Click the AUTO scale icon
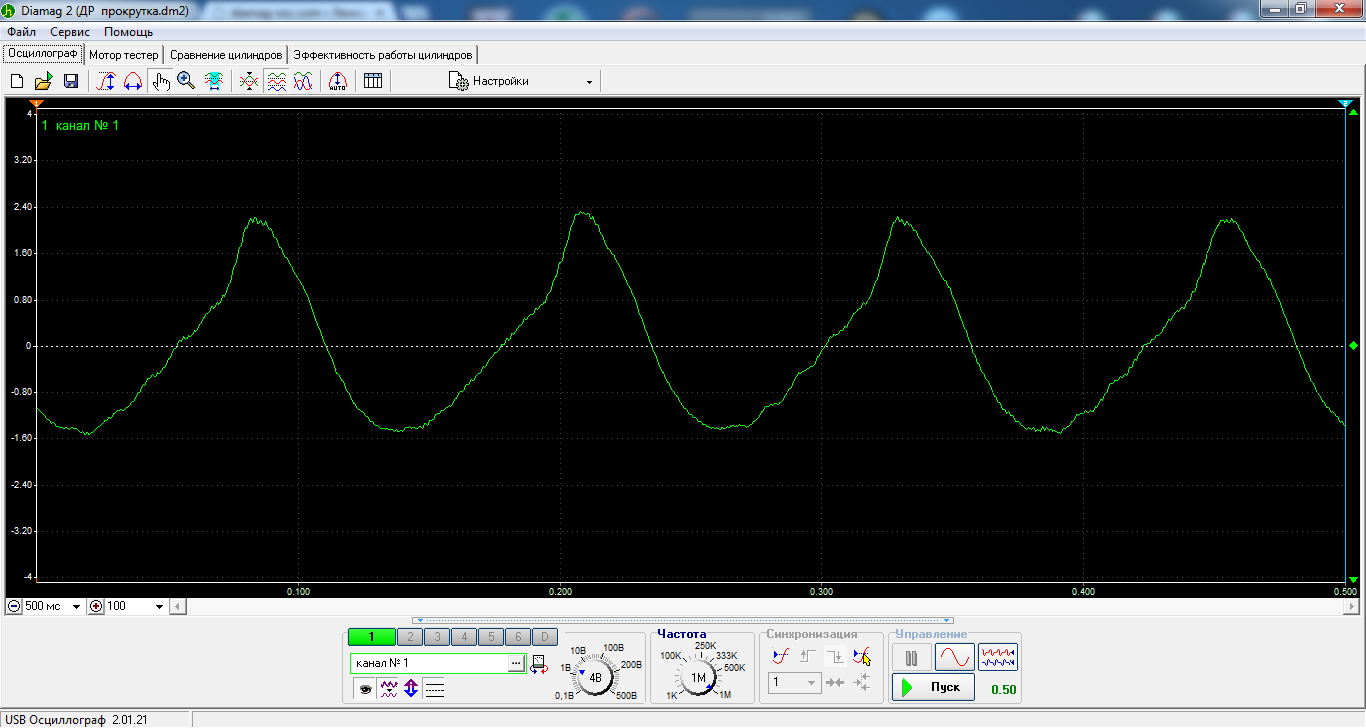 (x=338, y=81)
